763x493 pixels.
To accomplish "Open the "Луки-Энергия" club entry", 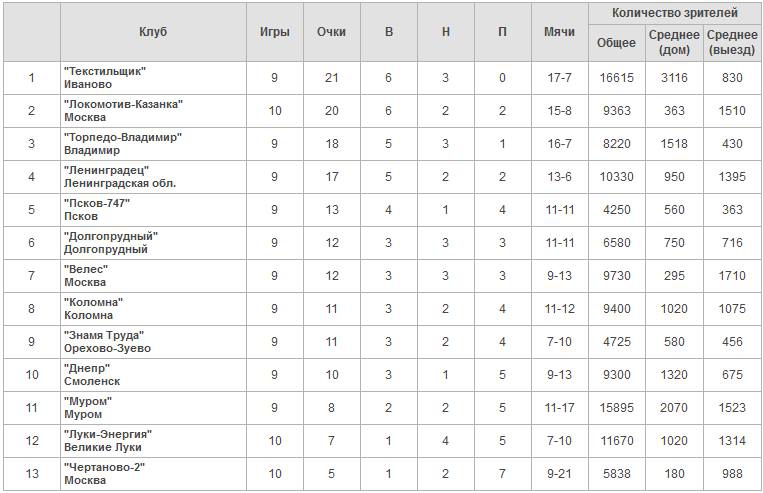I will tap(106, 434).
